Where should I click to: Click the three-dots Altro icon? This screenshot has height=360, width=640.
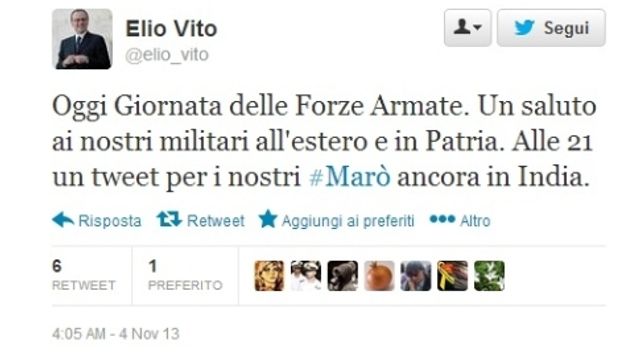(442, 219)
